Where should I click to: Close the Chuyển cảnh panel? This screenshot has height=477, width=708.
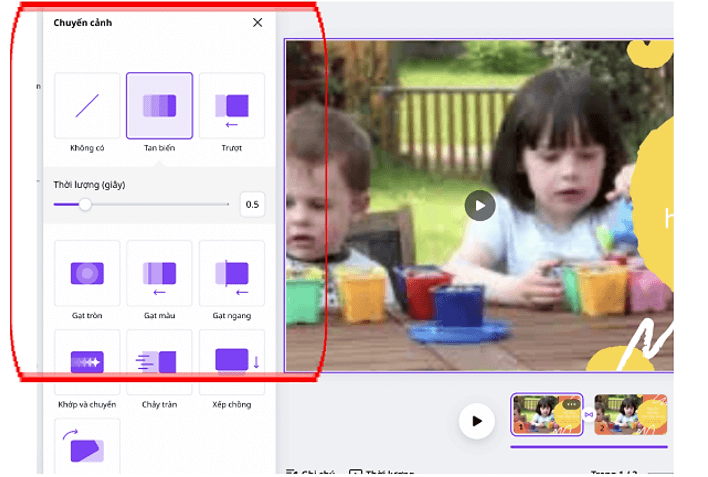tap(257, 22)
